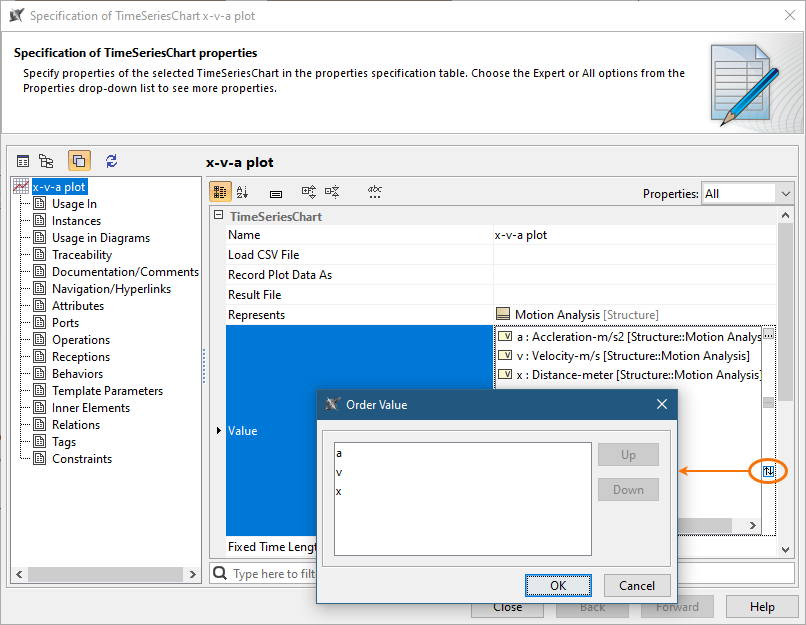806x625 pixels.
Task: Toggle the categorized properties view button
Action: [x=221, y=192]
